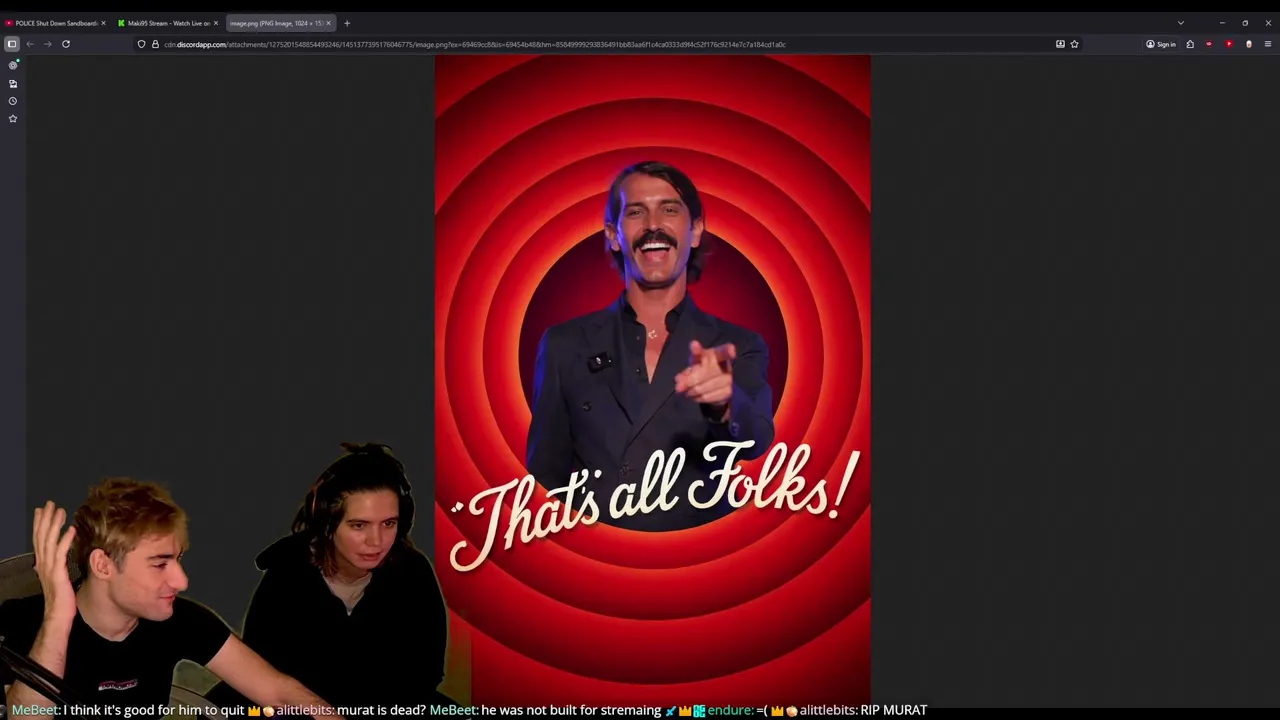This screenshot has height=720, width=1280.
Task: Close the POLICE Shut Down Sandboard tab
Action: coord(103,23)
